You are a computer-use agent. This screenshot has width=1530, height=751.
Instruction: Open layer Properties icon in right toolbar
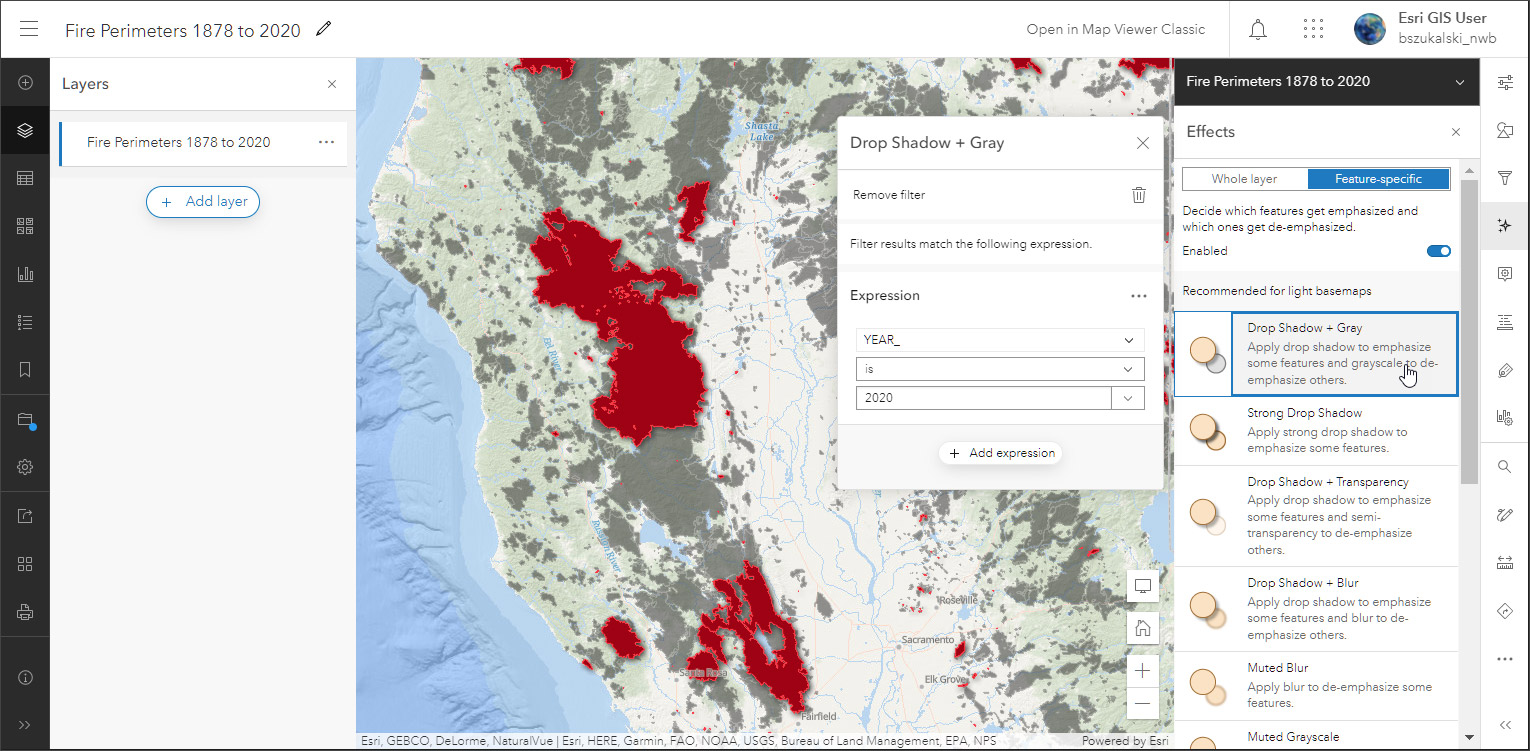(1505, 83)
